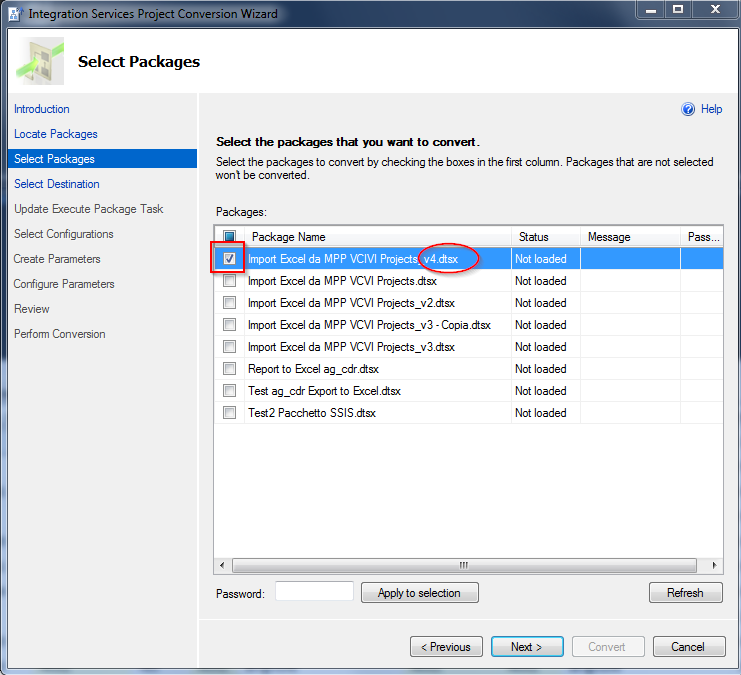
Task: Click the horizontal scrollbar right arrow
Action: coord(714,565)
